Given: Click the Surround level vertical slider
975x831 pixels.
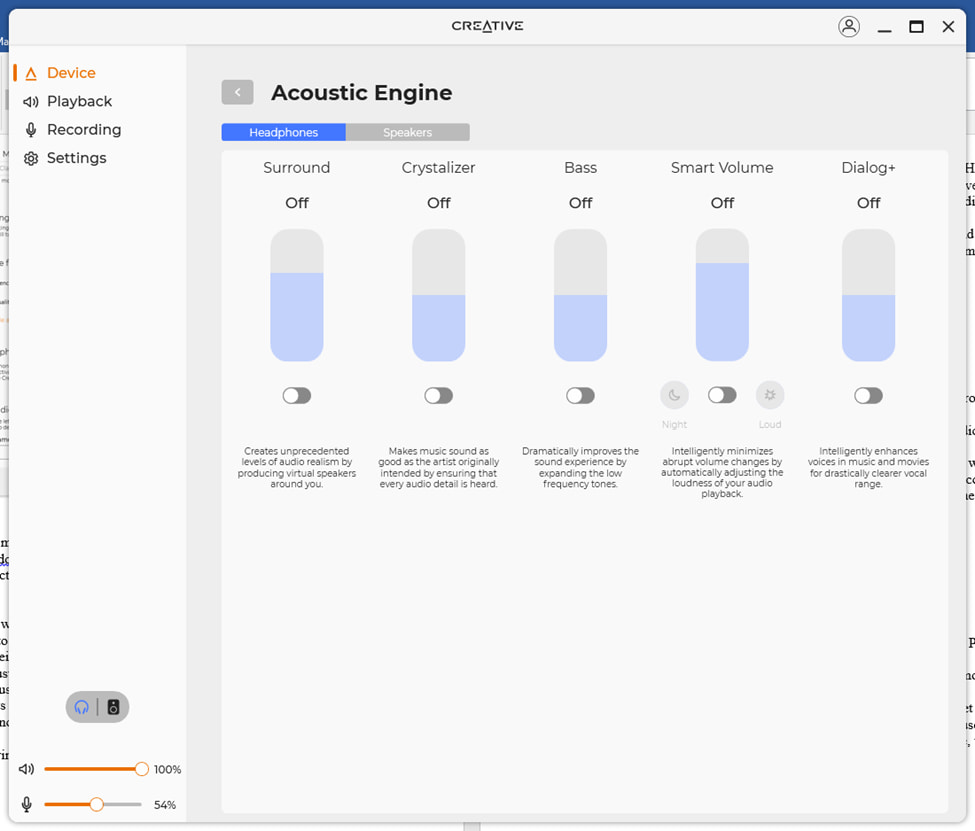Looking at the screenshot, I should point(297,295).
